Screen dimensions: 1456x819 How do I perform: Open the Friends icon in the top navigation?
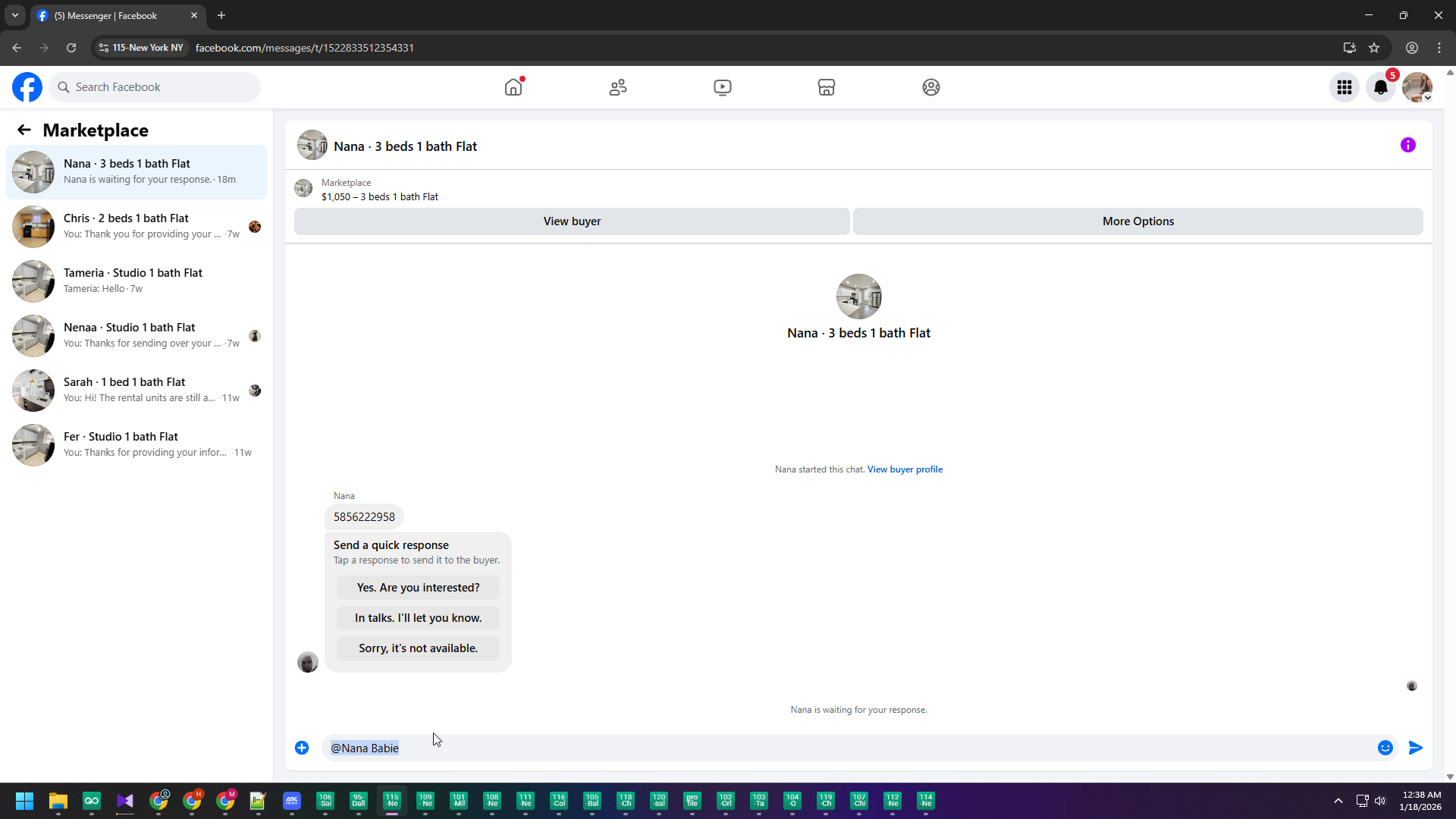pyautogui.click(x=618, y=87)
